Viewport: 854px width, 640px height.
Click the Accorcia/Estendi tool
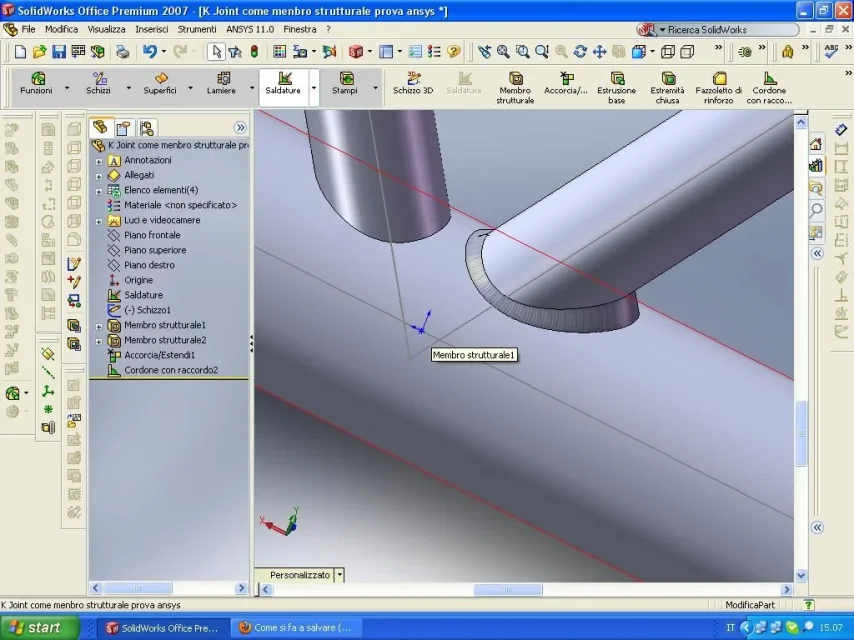tap(566, 83)
